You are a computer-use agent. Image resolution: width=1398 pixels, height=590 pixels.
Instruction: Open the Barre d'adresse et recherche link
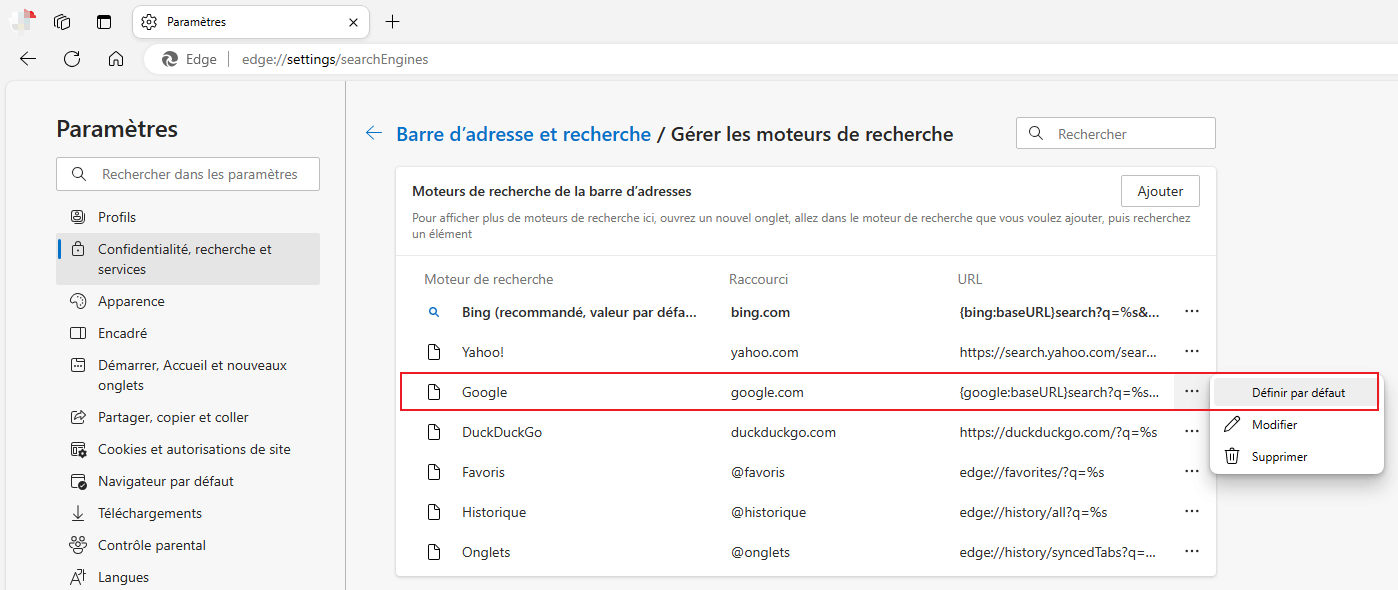[523, 133]
